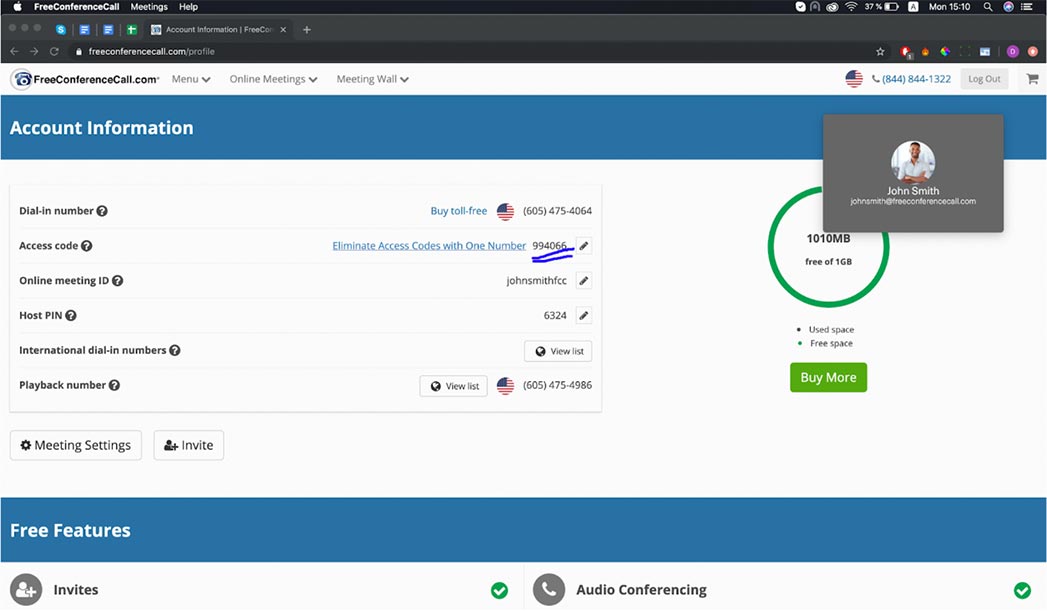
Task: Open the Online Meetings dropdown
Action: pyautogui.click(x=273, y=79)
